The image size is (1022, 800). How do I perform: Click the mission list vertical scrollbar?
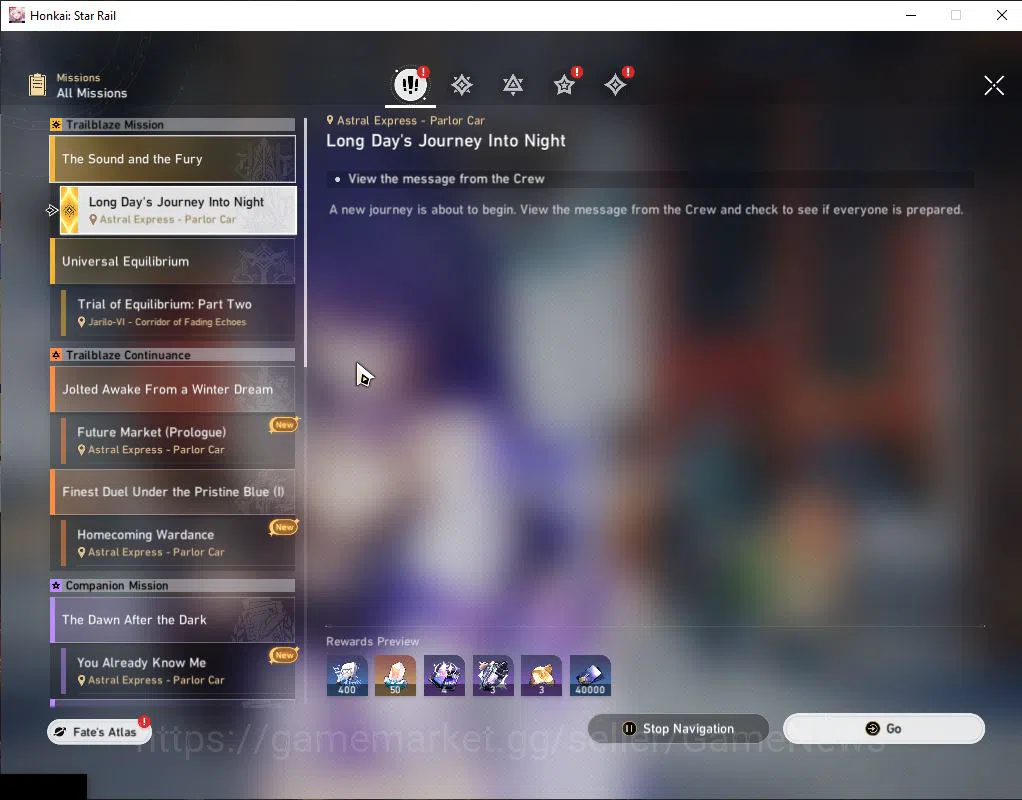pos(305,241)
